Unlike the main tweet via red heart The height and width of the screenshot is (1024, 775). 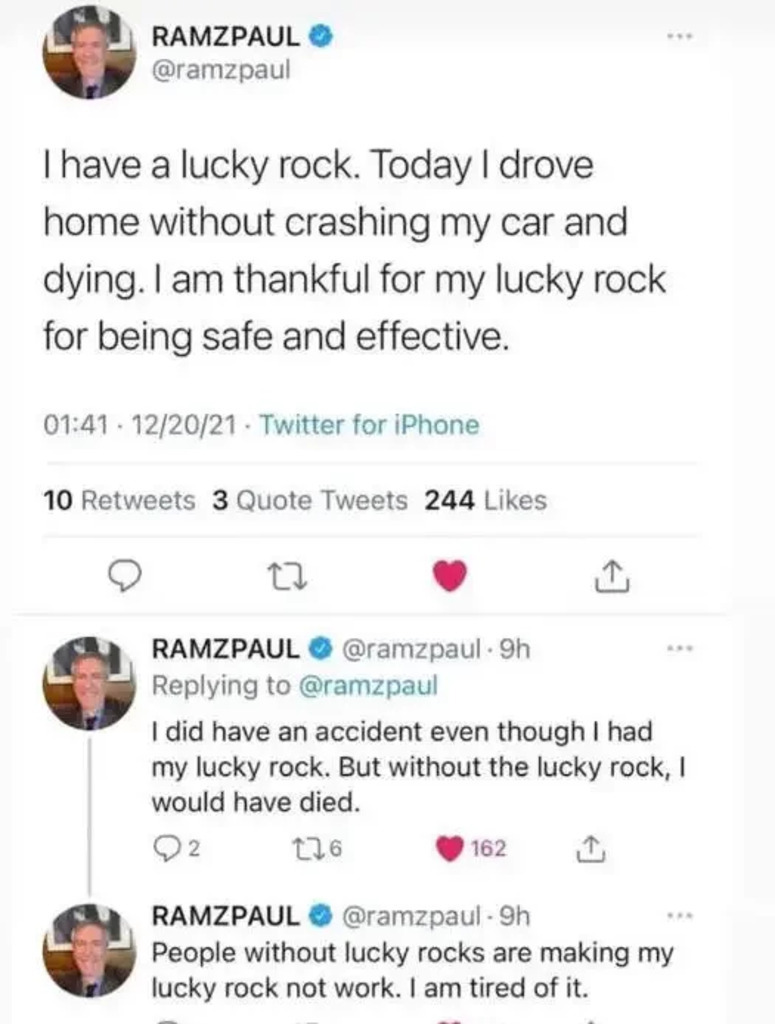tap(452, 576)
